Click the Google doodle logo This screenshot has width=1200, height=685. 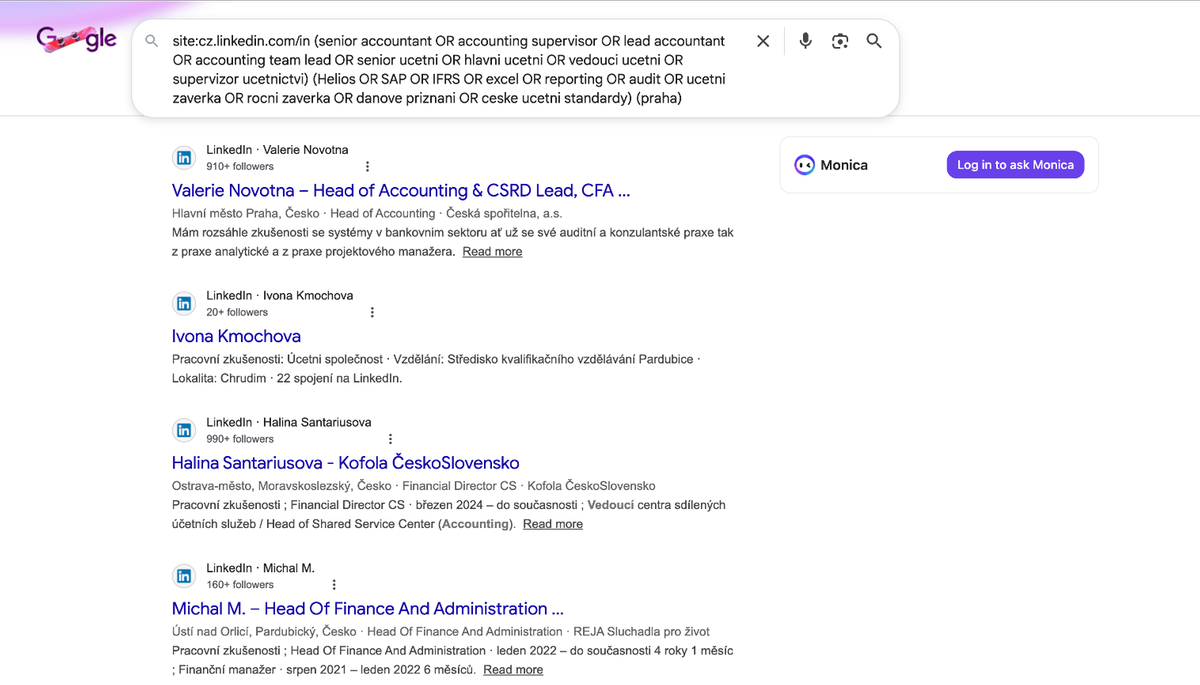point(77,39)
